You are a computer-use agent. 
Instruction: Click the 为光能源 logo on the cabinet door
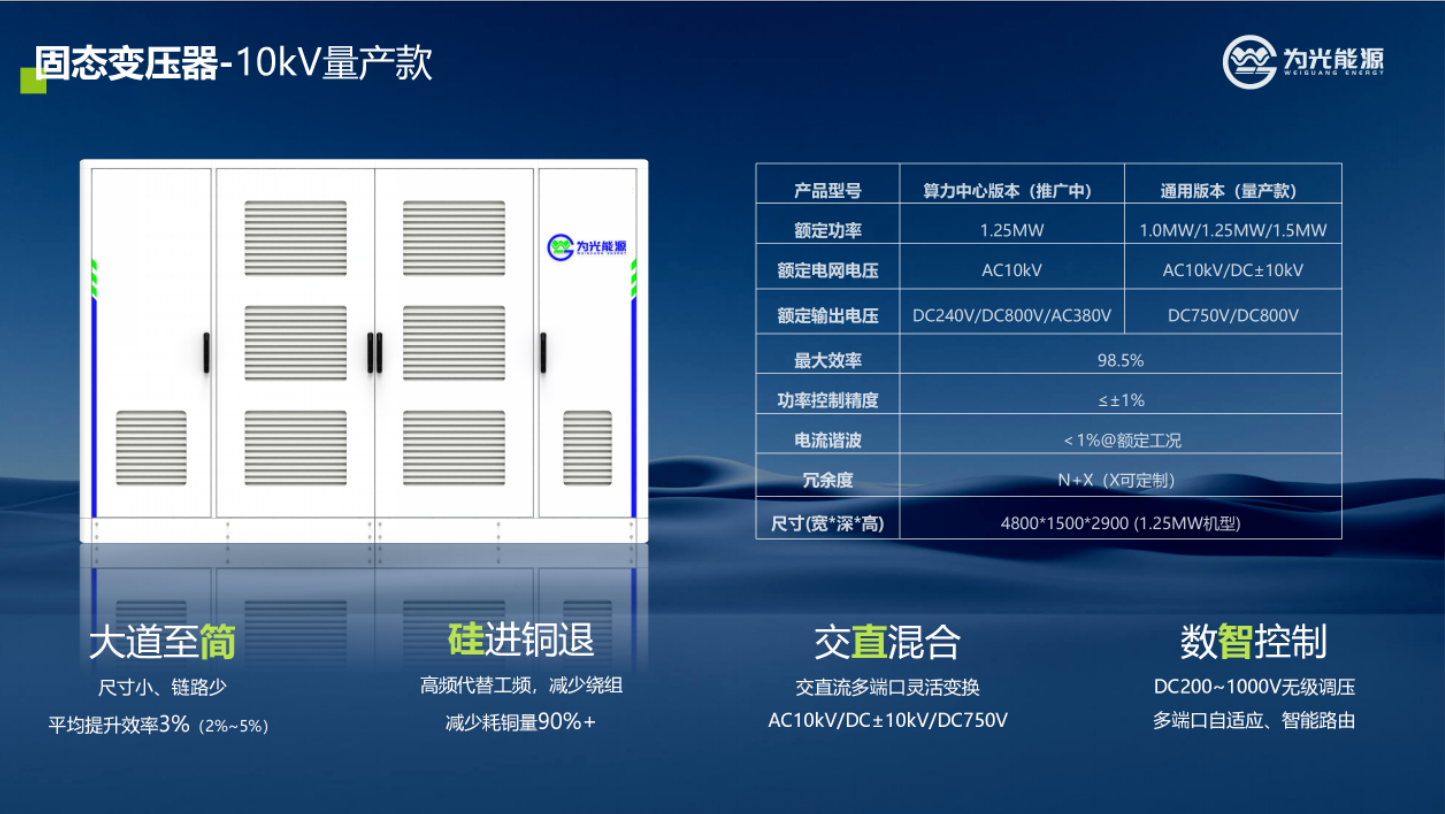587,247
